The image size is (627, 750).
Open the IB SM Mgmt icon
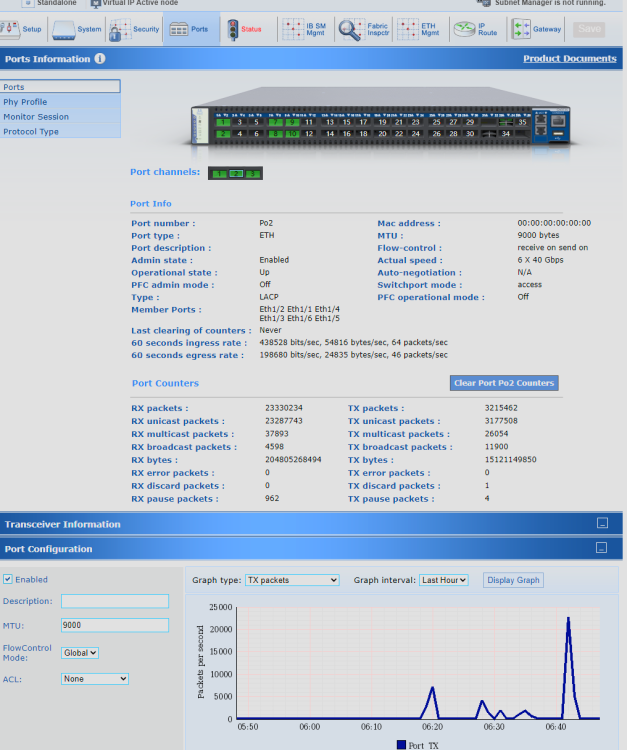pos(293,29)
